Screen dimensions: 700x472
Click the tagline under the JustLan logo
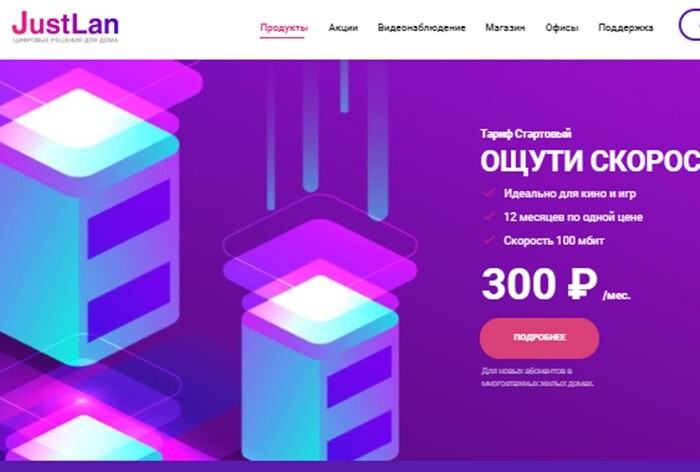click(66, 40)
